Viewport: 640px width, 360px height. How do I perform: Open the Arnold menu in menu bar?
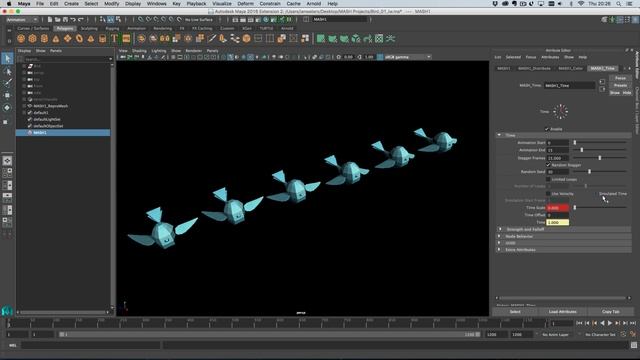coord(313,4)
